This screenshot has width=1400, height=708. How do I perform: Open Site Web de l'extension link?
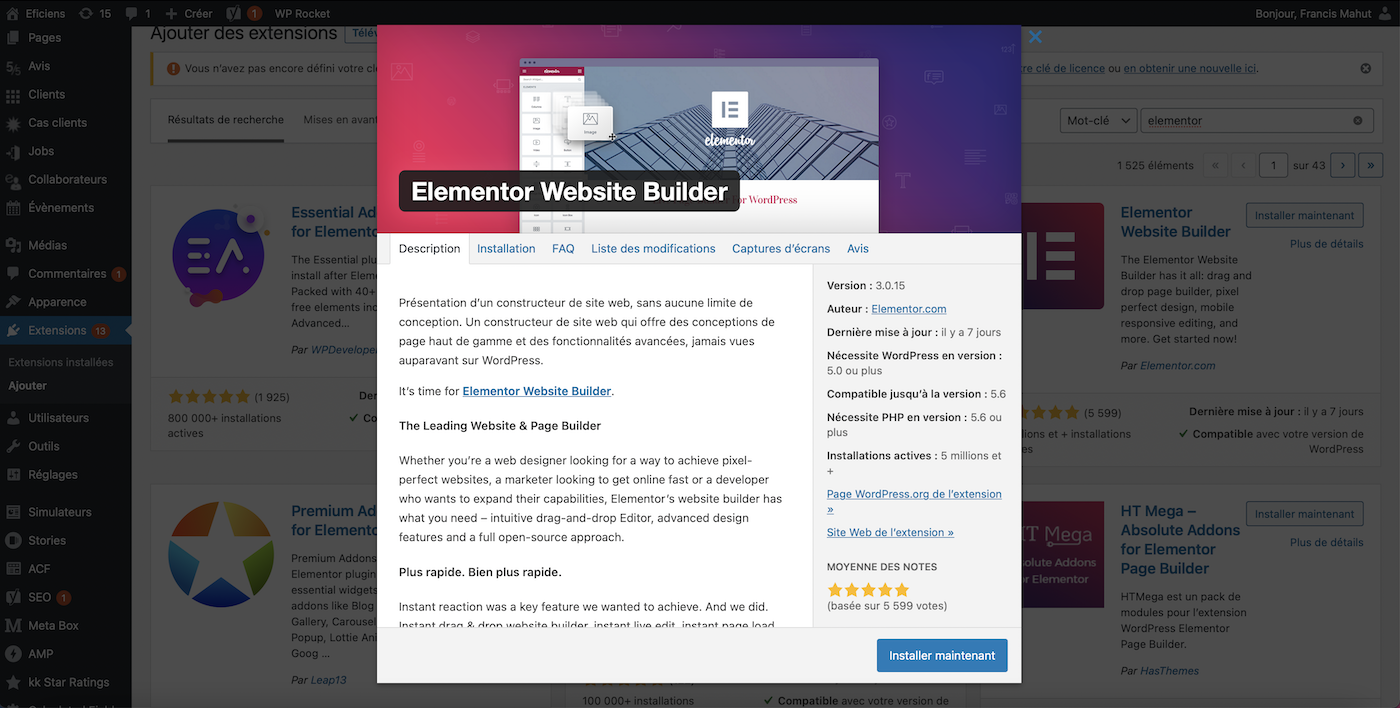click(890, 533)
